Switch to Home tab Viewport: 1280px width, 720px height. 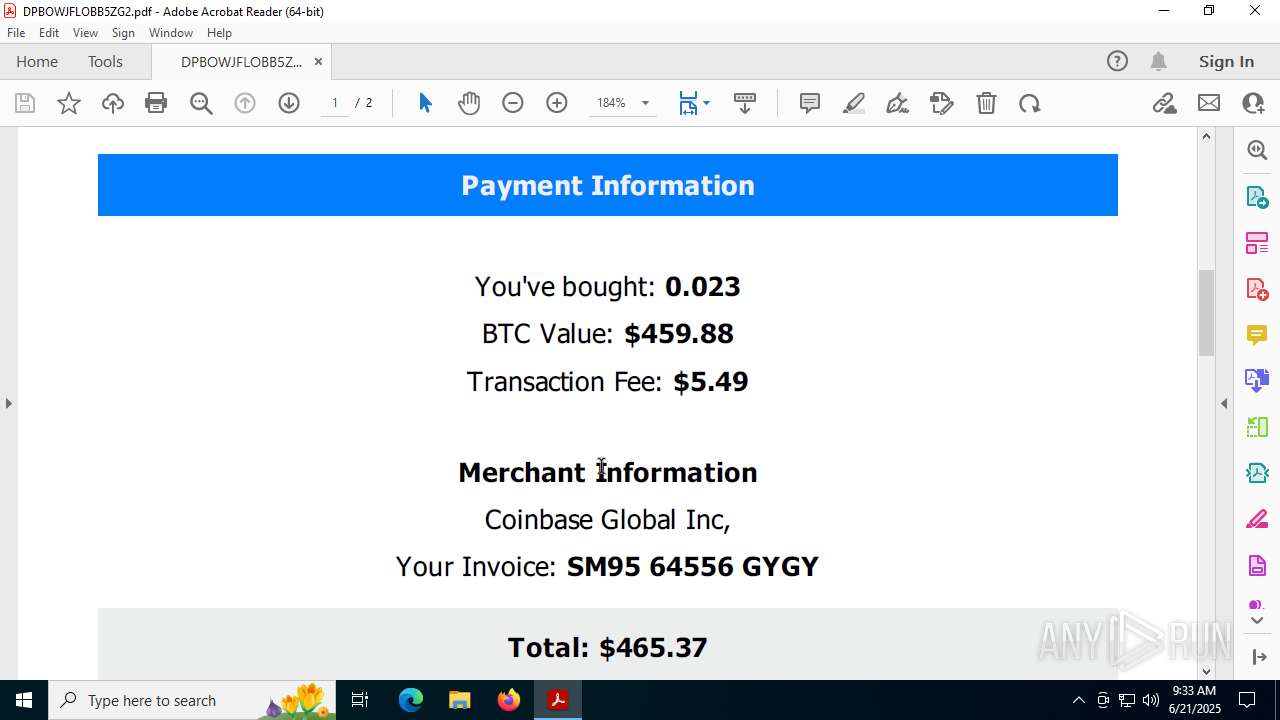click(37, 61)
